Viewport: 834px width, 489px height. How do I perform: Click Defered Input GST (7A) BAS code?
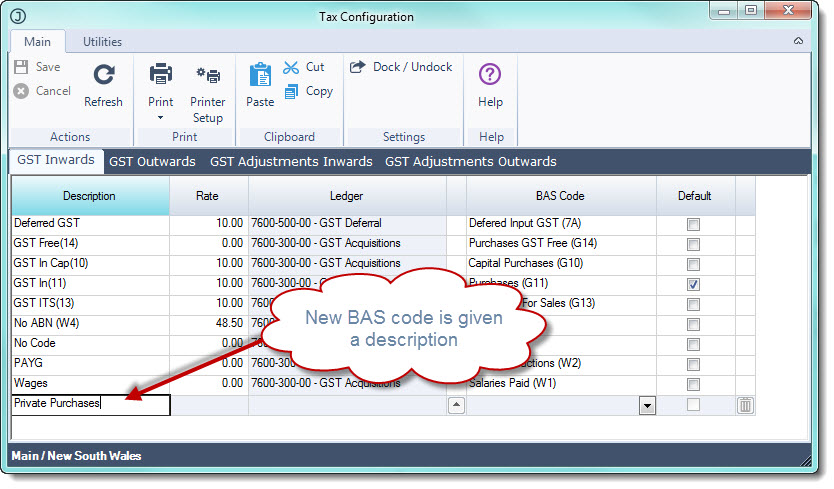pyautogui.click(x=524, y=223)
